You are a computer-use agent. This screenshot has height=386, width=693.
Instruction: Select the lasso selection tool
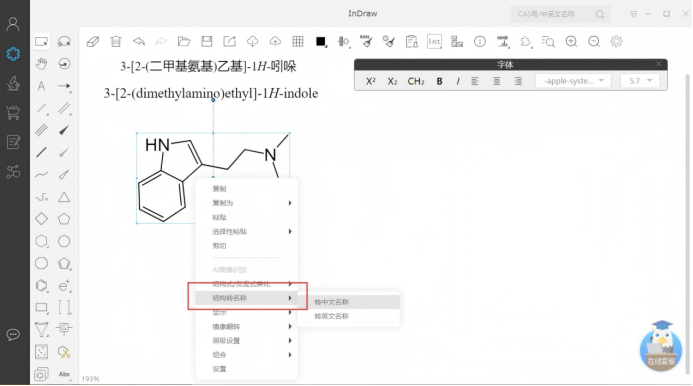[x=64, y=42]
